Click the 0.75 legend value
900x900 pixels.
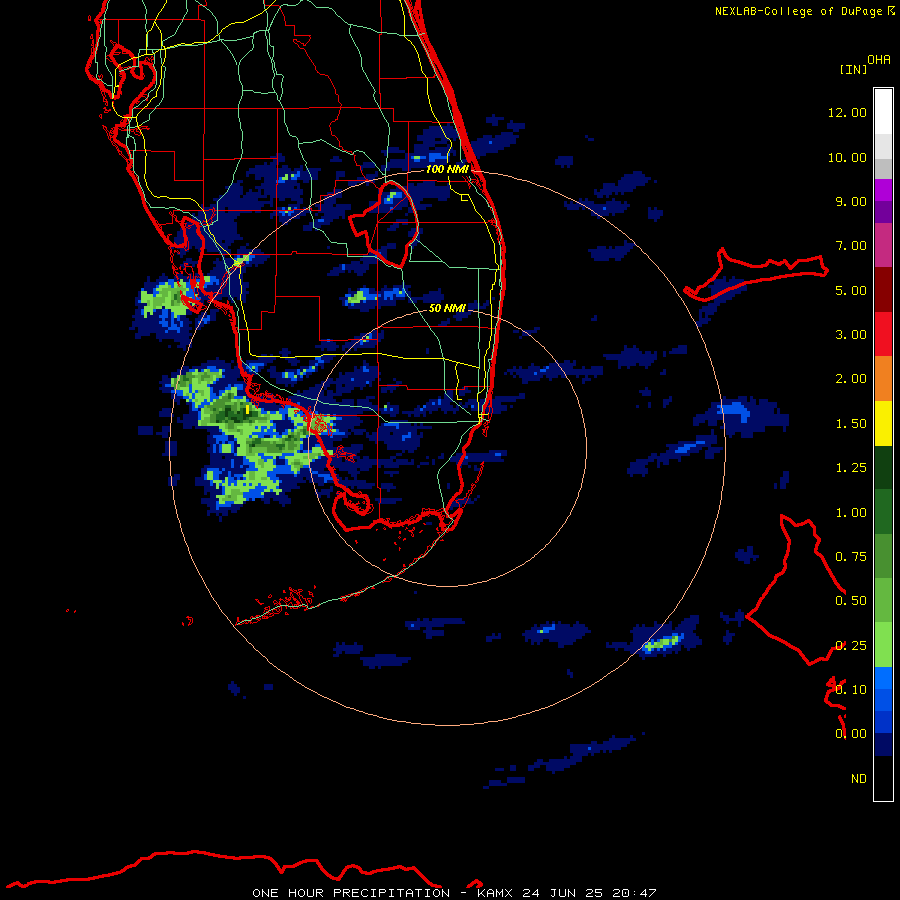point(851,557)
